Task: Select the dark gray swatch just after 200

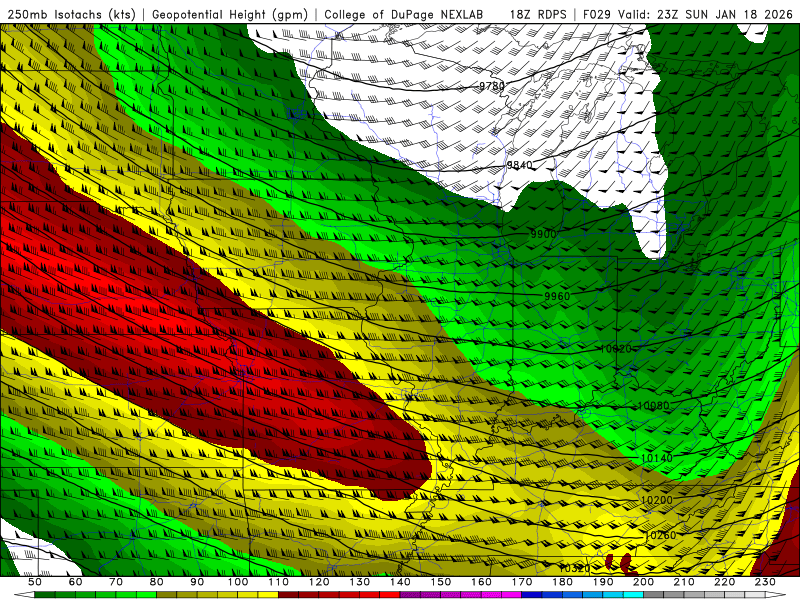Action: pyautogui.click(x=654, y=595)
